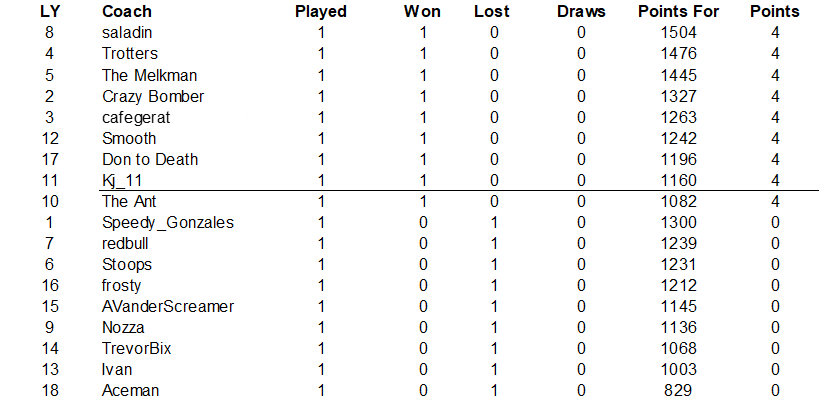Click the TrevorBix coach name
This screenshot has height=402, width=820.
138,348
